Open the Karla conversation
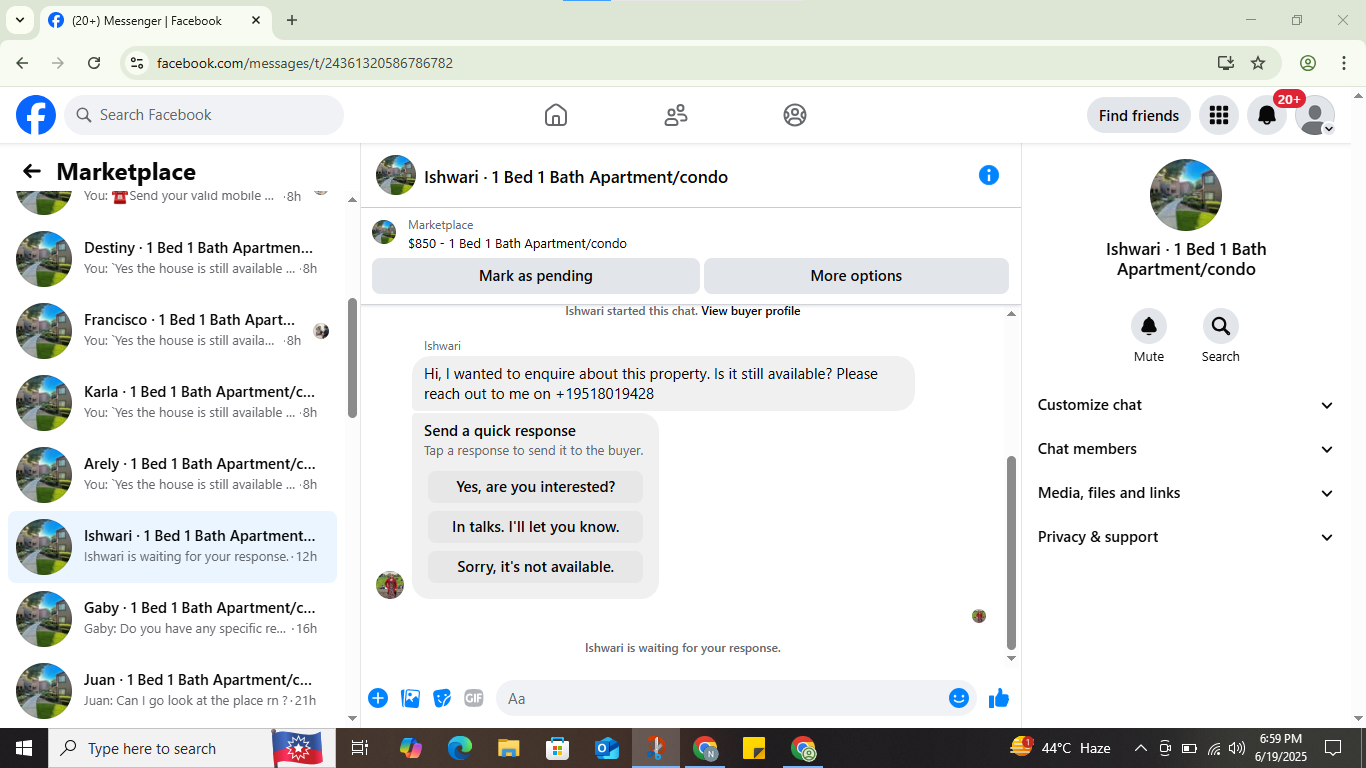 click(173, 402)
